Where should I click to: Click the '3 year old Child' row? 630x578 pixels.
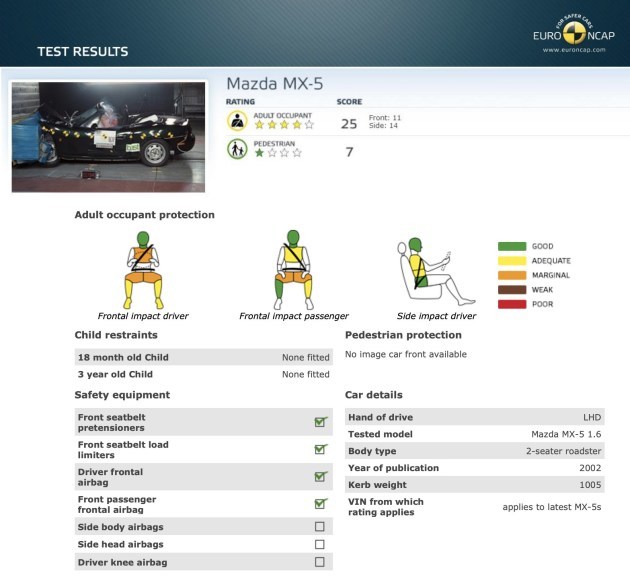[x=204, y=374]
